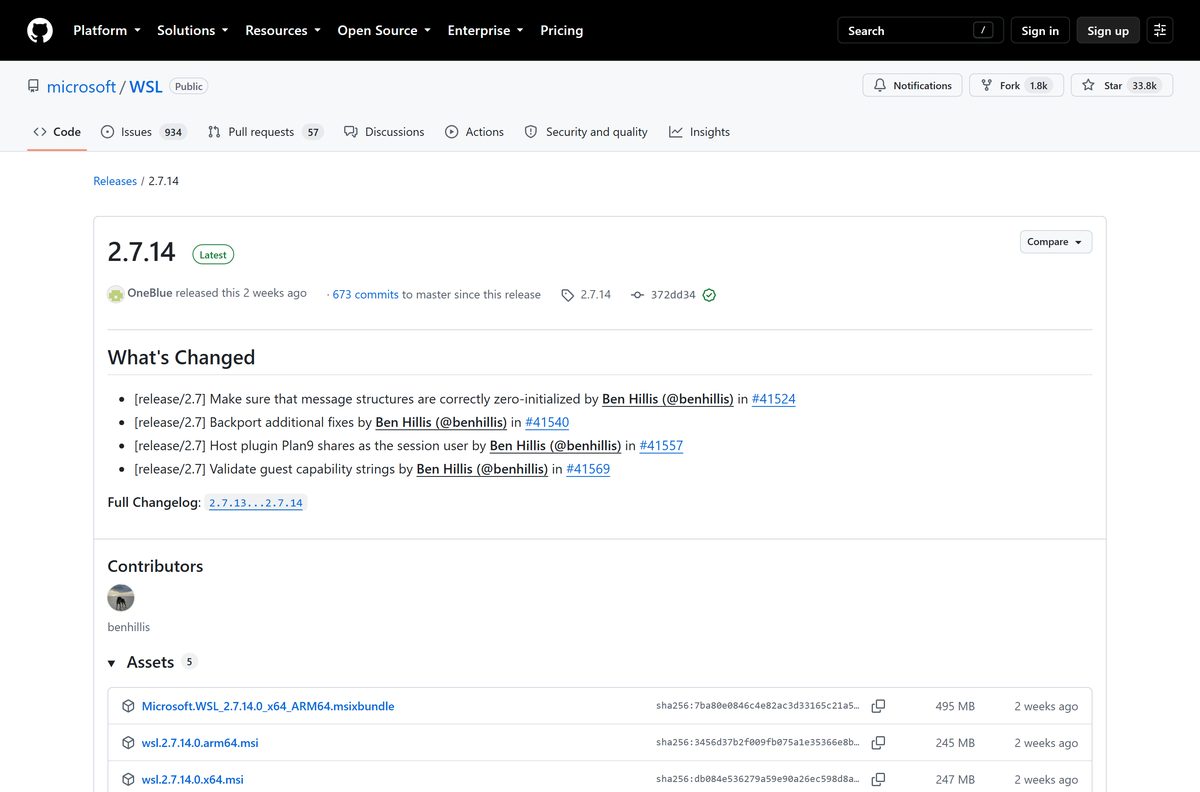Click the 245 MB size value
This screenshot has width=1200, height=792.
pos(955,743)
